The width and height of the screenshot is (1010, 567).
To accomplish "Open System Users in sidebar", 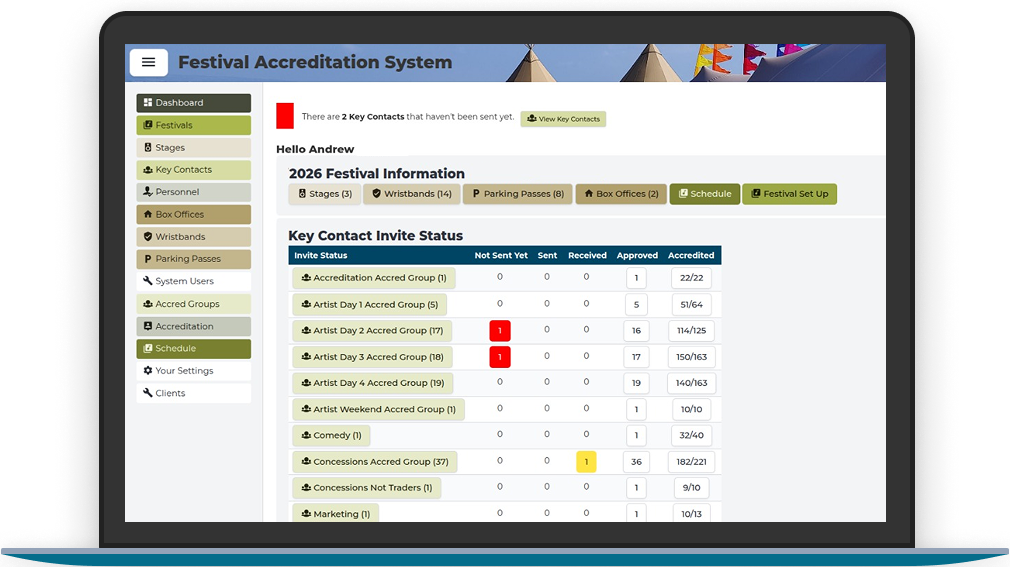I will point(193,282).
